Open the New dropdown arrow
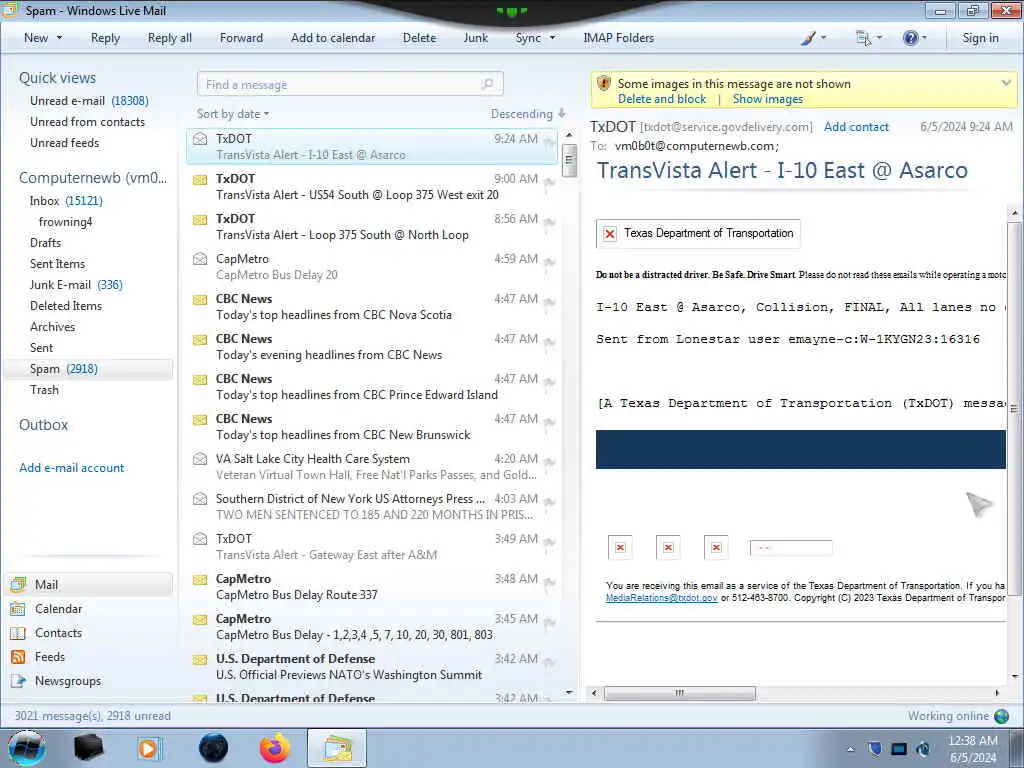The image size is (1024, 768). (x=59, y=38)
